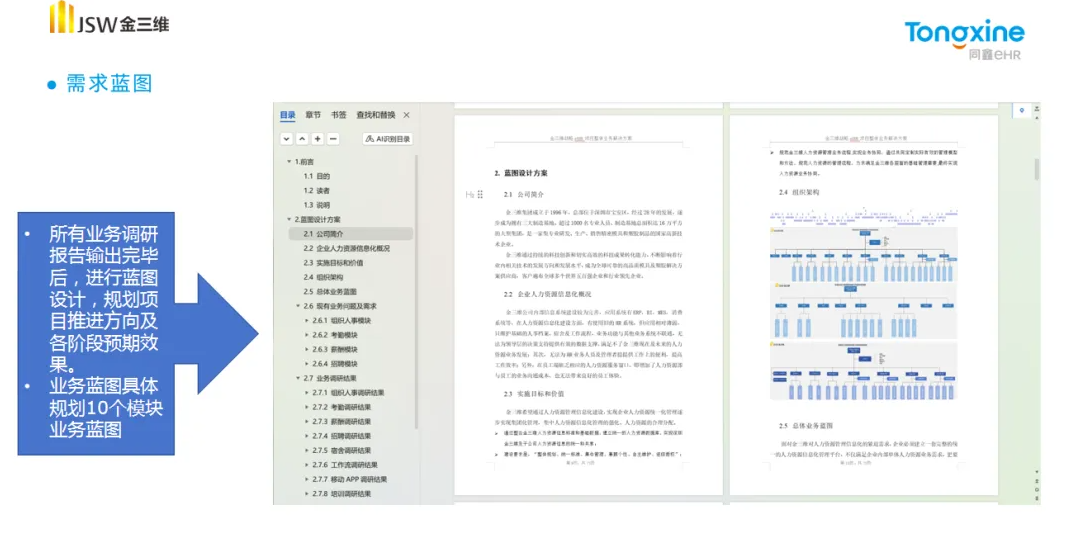Viewport: 1077px width, 540px height.
Task: Open the 书签 tab
Action: (x=339, y=115)
